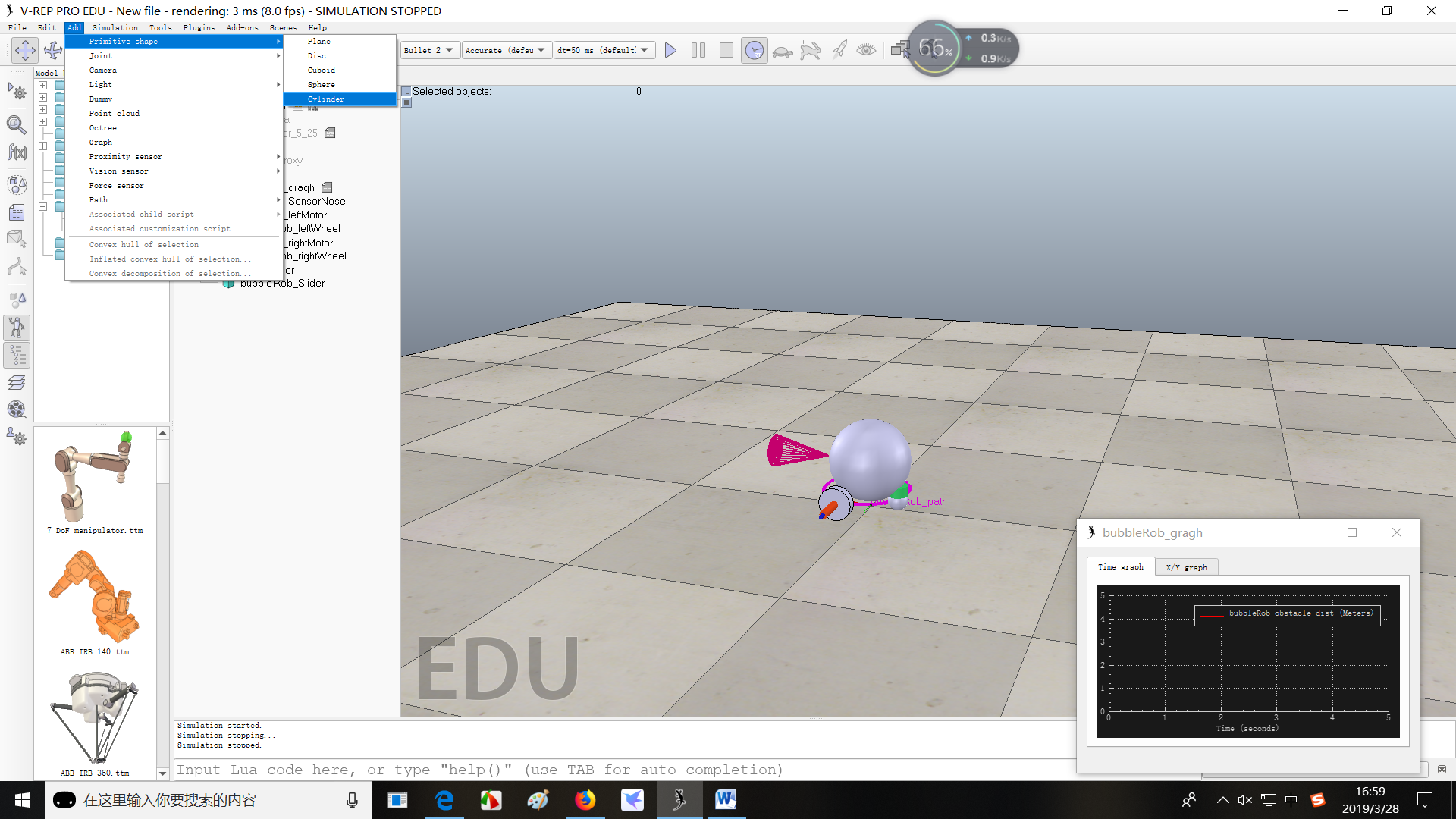Speed up simulation with the rabbit icon
The image size is (1456, 819).
[x=811, y=51]
